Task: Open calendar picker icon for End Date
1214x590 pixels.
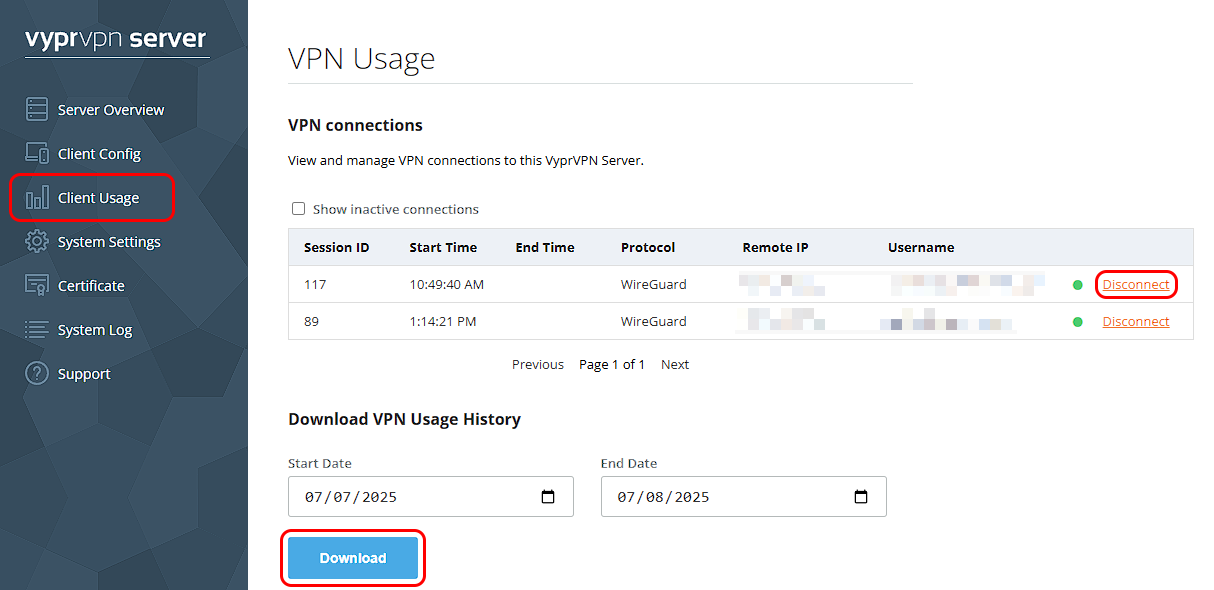Action: click(x=861, y=497)
